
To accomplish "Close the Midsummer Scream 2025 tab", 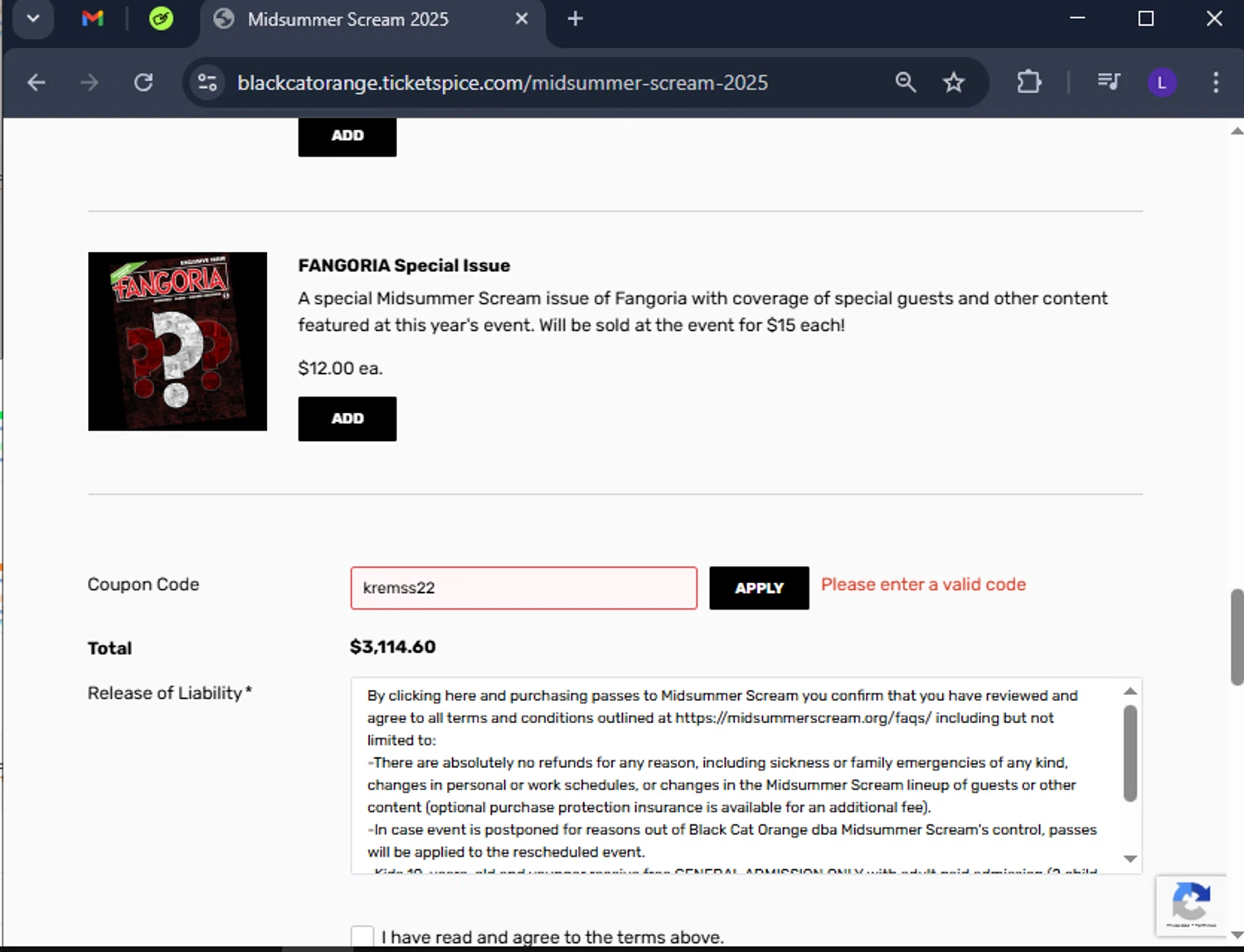I will [x=522, y=18].
